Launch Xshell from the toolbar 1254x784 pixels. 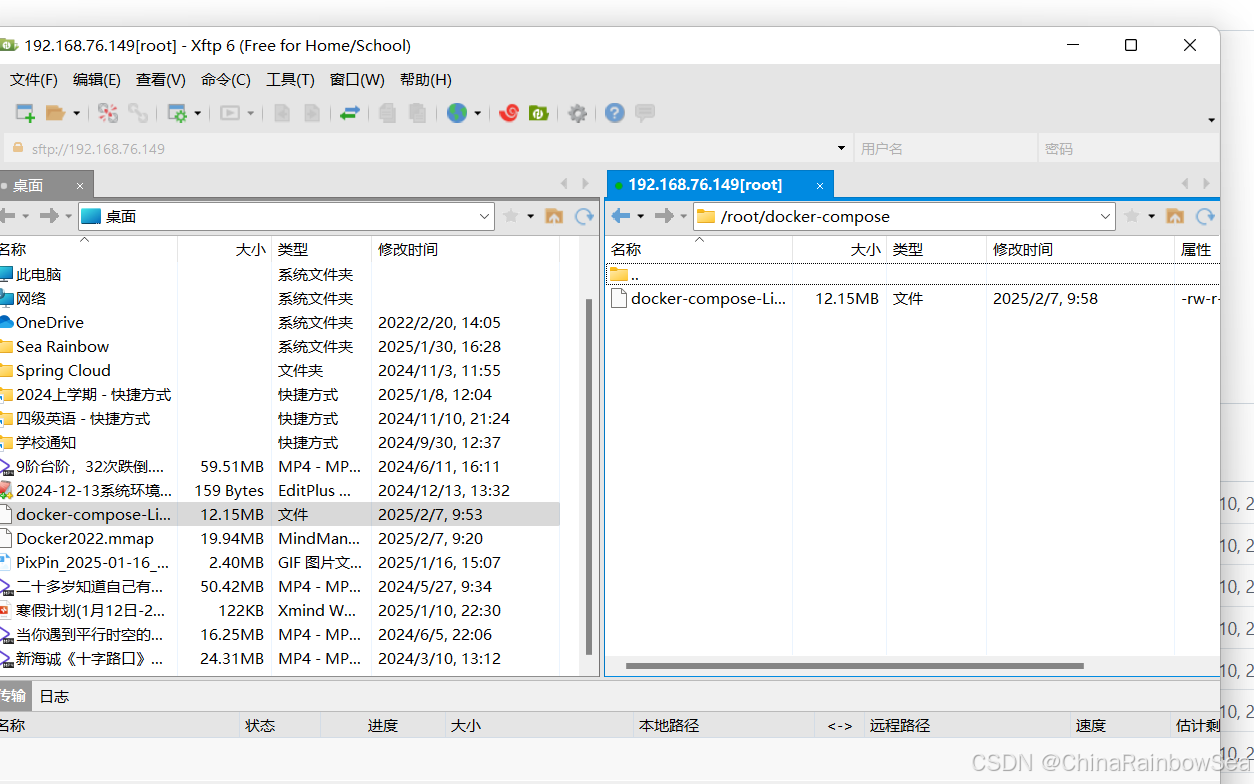[509, 113]
